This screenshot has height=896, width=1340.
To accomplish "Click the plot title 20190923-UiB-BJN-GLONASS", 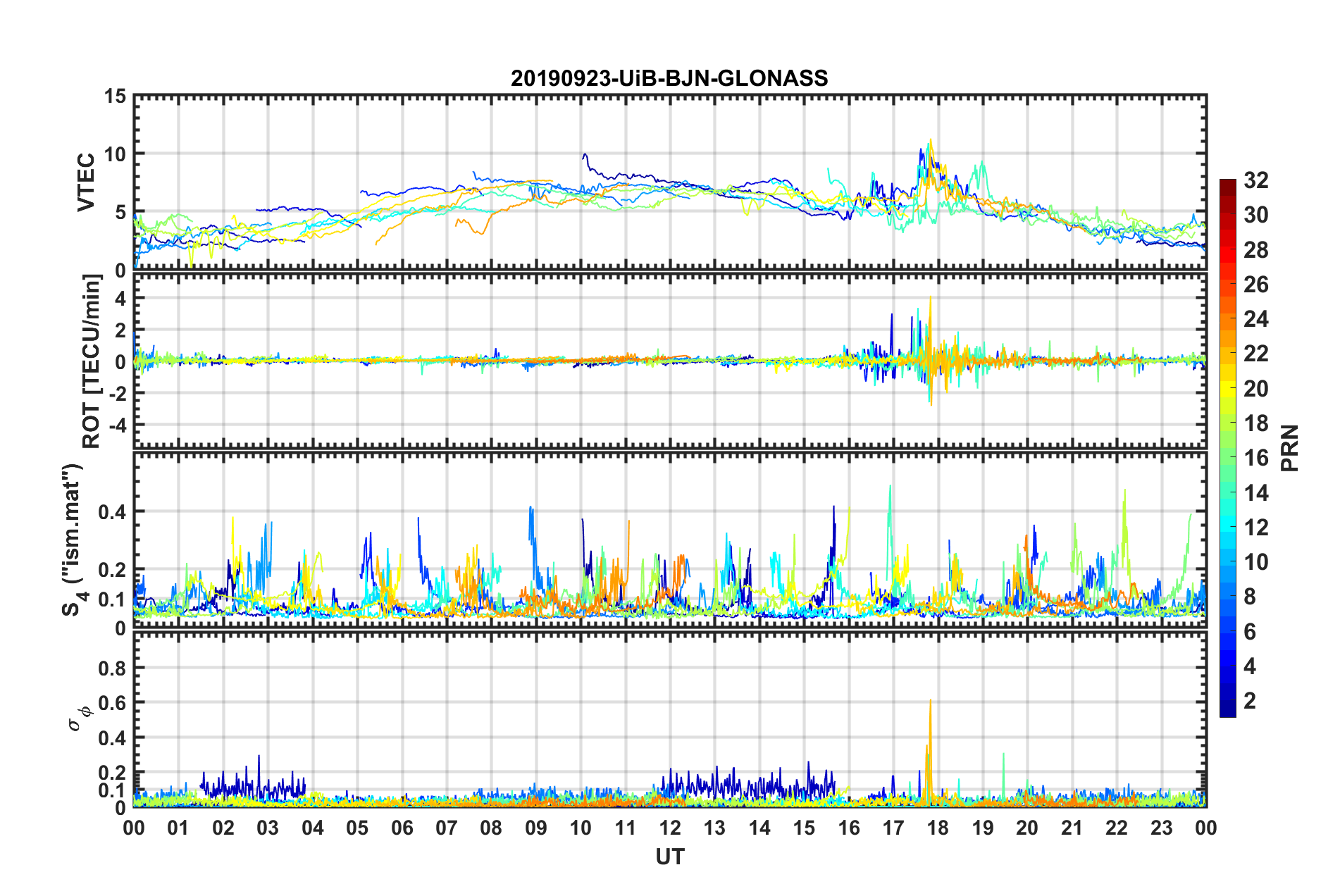I will (669, 78).
